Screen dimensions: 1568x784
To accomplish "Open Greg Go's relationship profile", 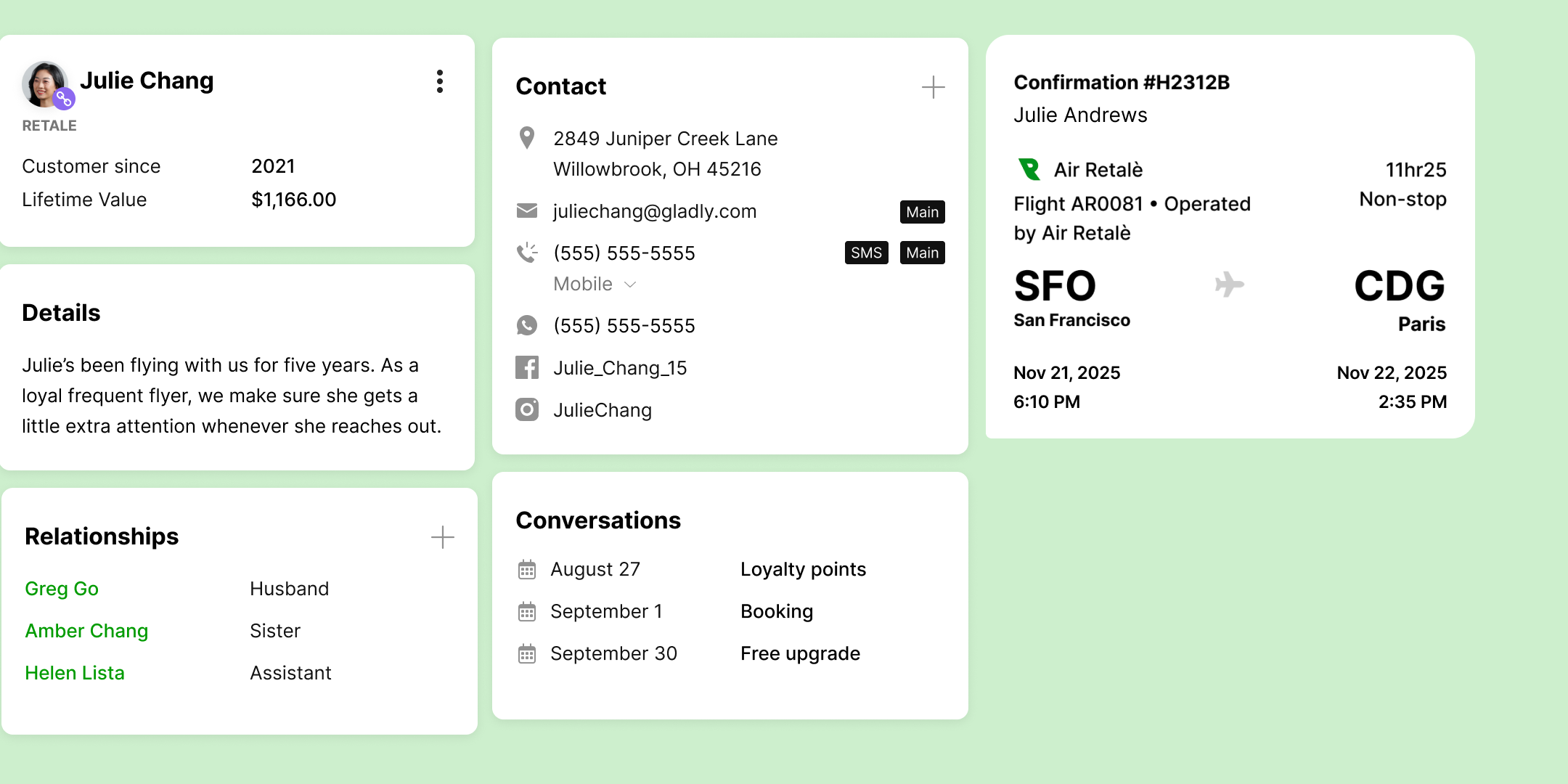I will (62, 589).
